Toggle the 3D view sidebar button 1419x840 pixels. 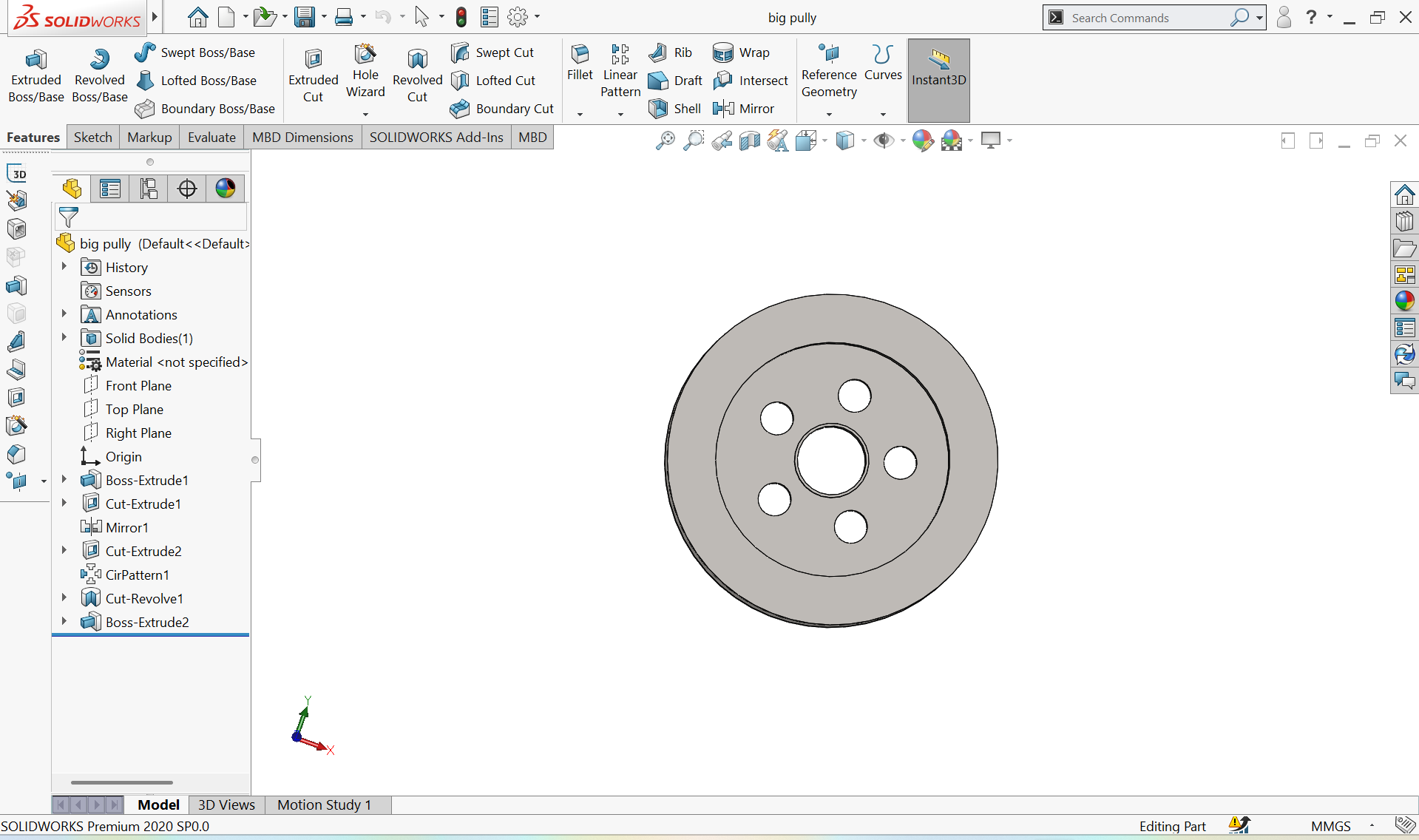click(x=17, y=174)
